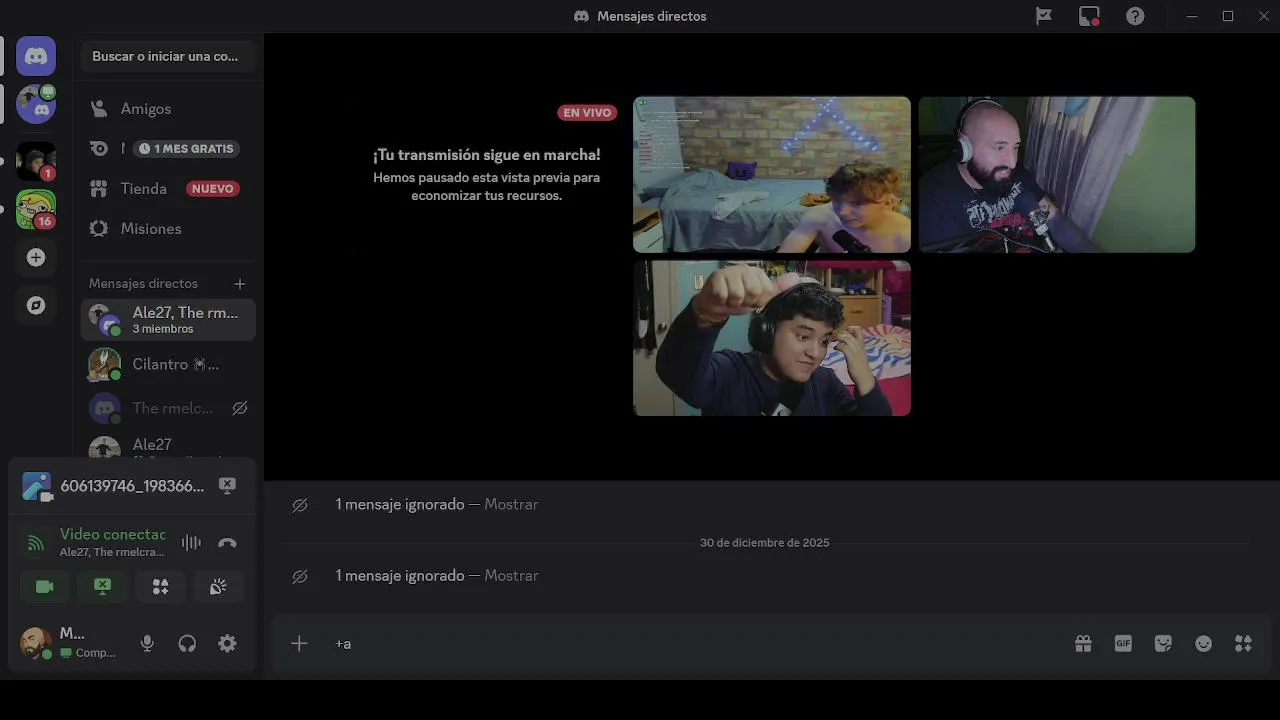
Task: Deafen with the headphones icon
Action: [187, 644]
